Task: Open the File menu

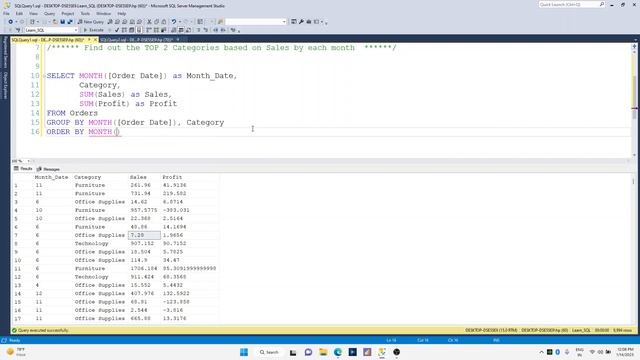Action: (6, 13)
